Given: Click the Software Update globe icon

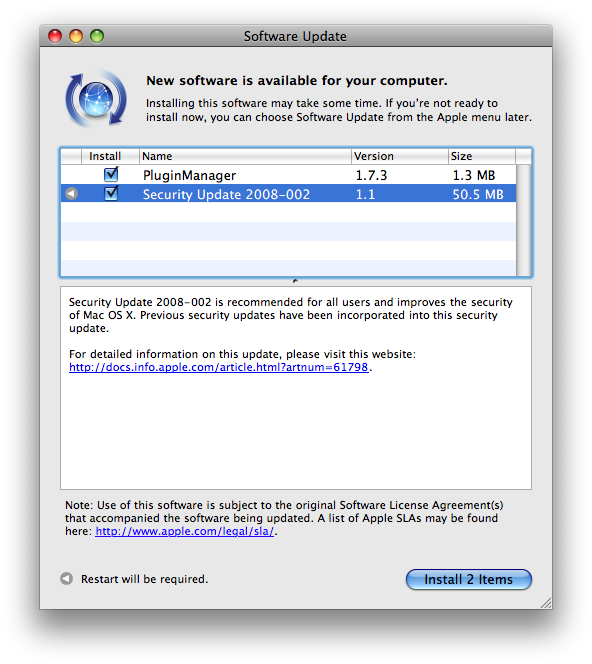Looking at the screenshot, I should click(96, 99).
